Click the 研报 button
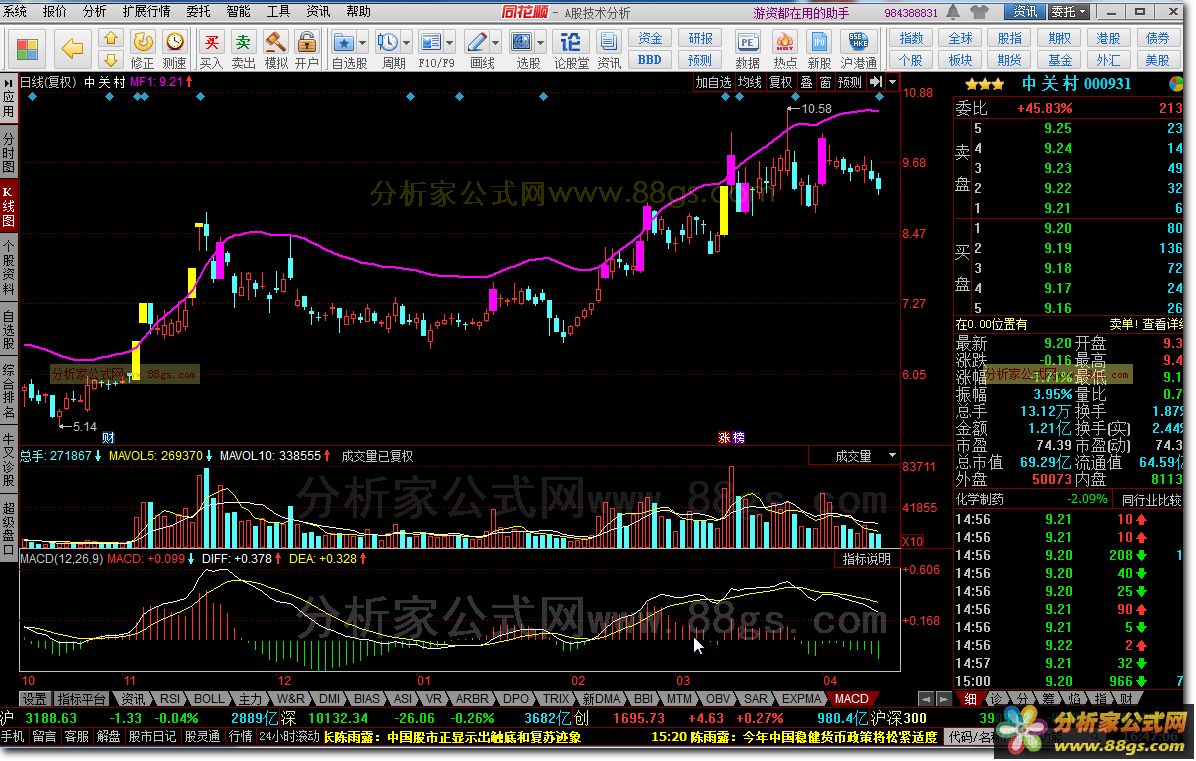 (x=700, y=38)
